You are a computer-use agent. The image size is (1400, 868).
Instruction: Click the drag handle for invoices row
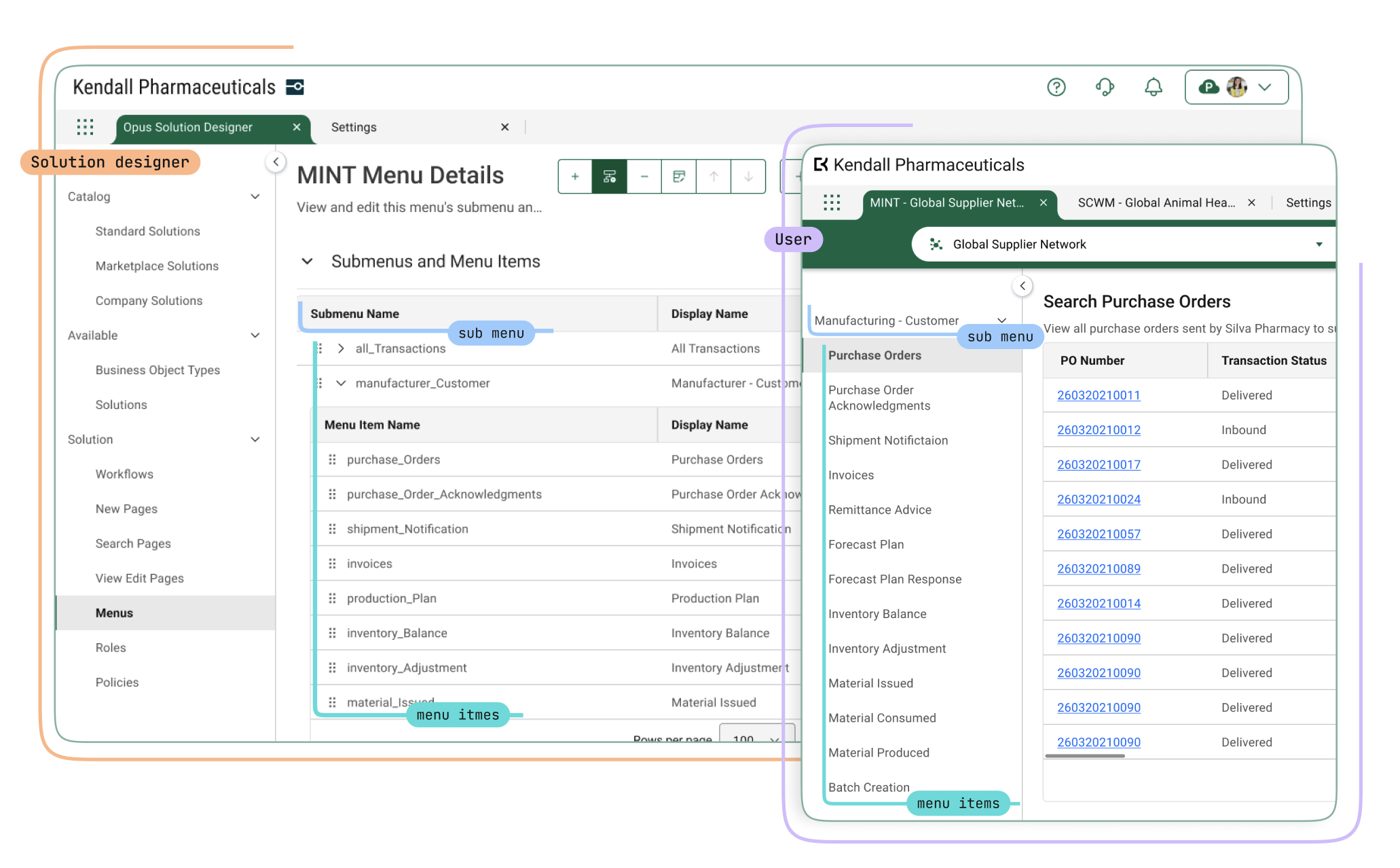pos(332,564)
